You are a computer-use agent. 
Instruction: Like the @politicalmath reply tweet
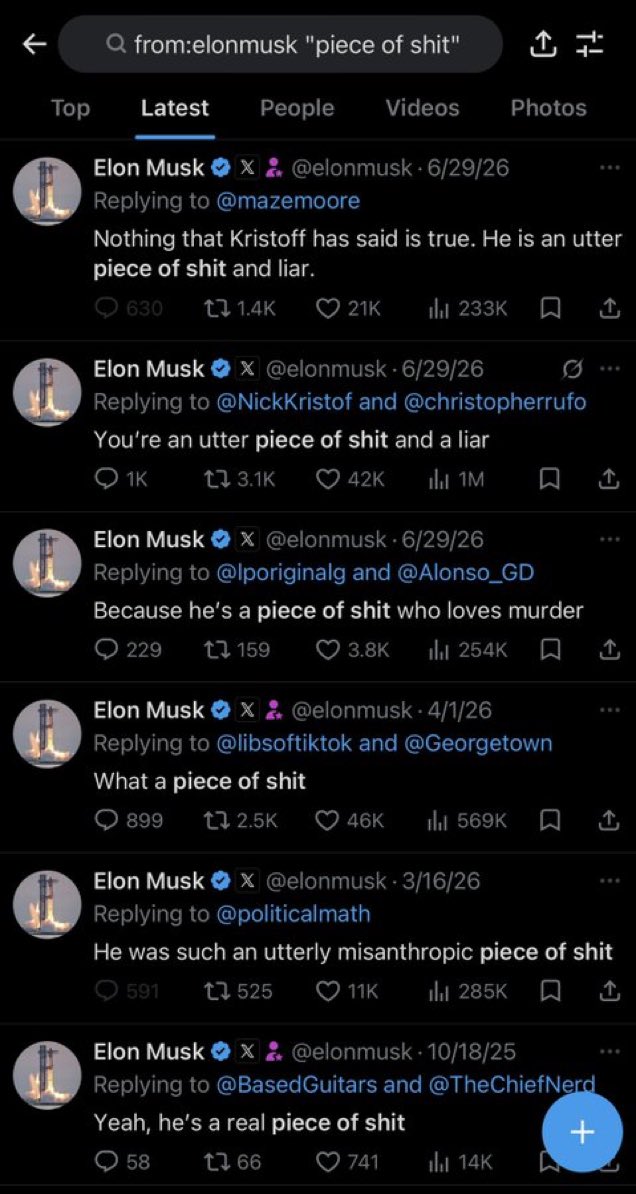click(347, 991)
